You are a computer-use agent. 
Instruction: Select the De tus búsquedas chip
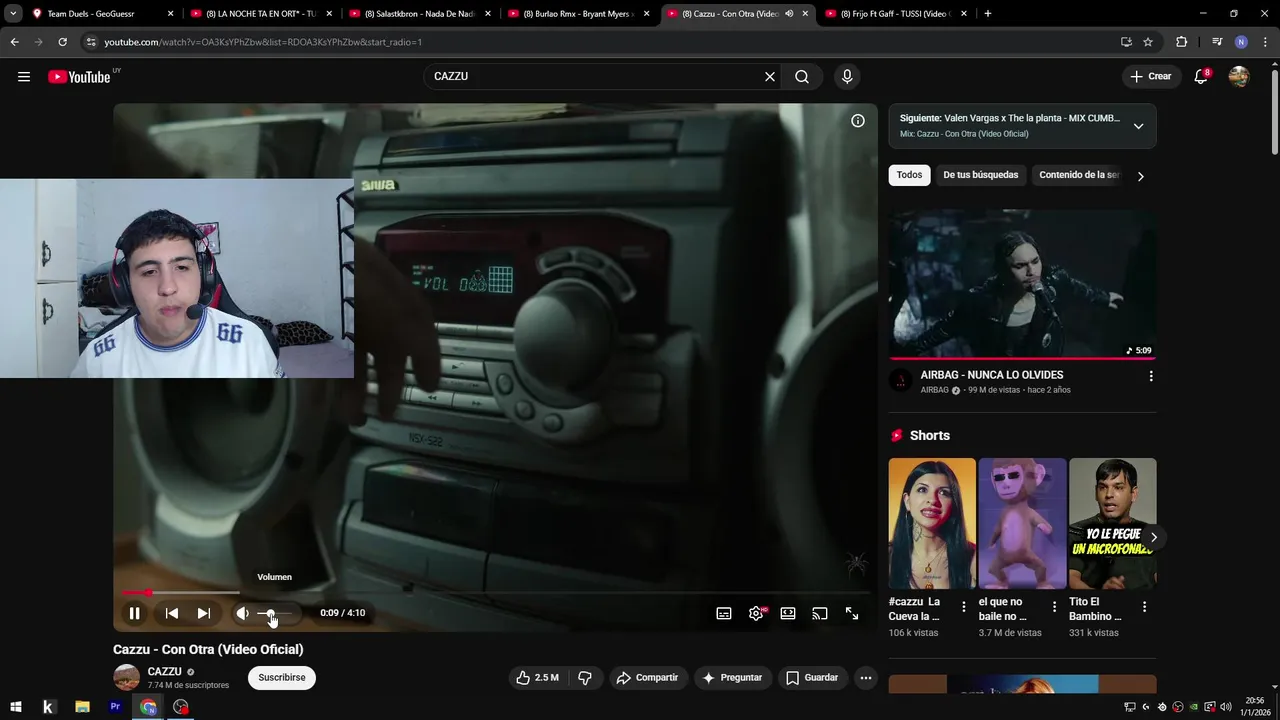click(x=981, y=175)
